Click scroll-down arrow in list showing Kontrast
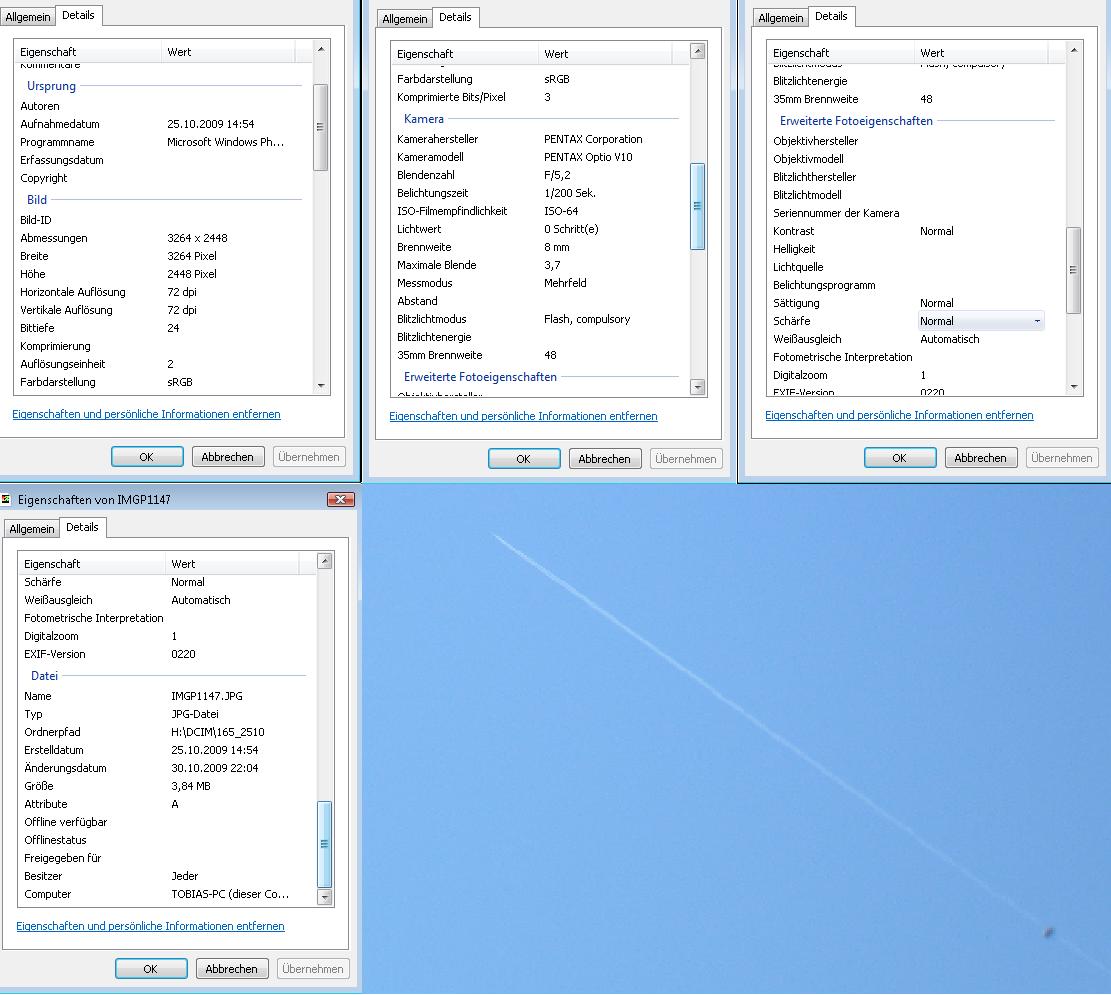The image size is (1111, 995). pyautogui.click(x=1074, y=387)
